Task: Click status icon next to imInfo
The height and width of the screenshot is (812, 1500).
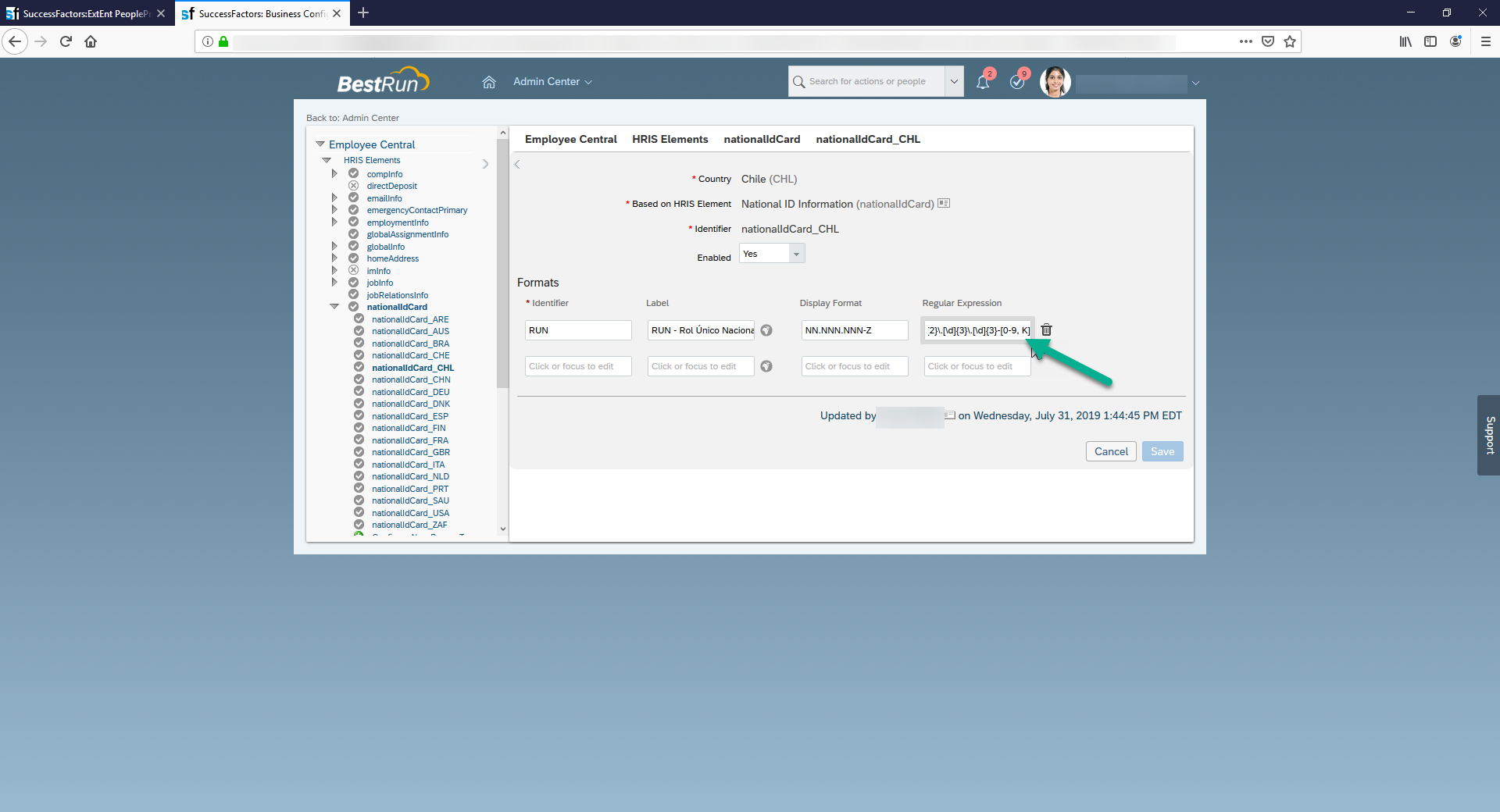Action: [x=353, y=271]
